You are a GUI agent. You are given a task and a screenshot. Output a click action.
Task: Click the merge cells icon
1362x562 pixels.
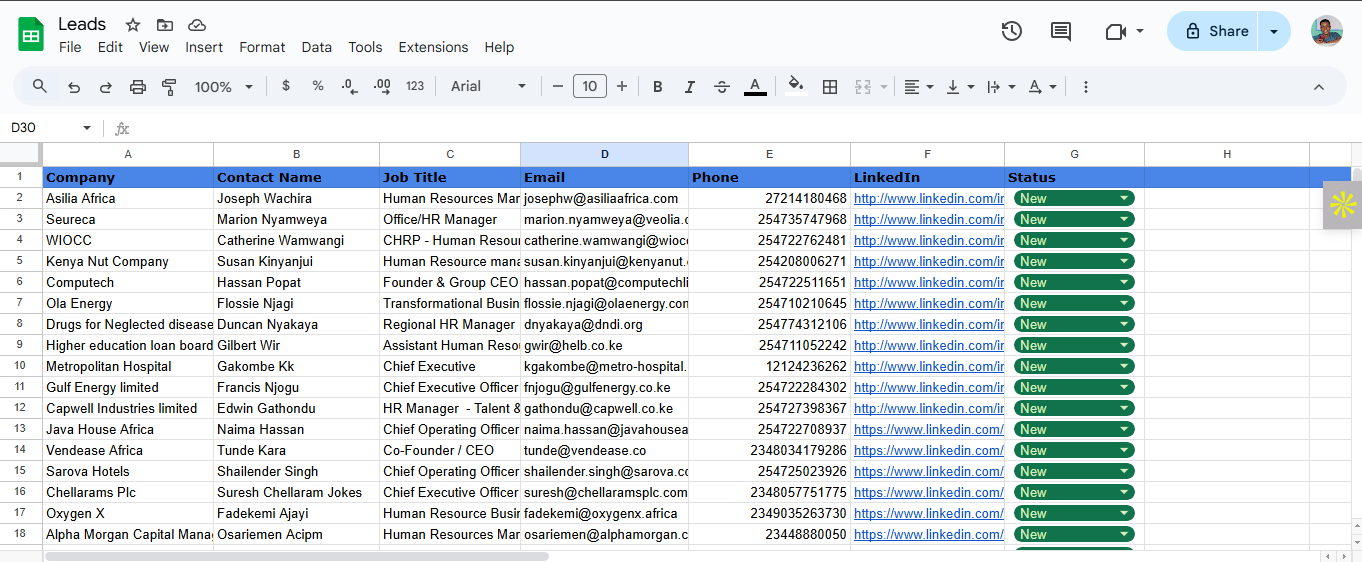pyautogui.click(x=864, y=87)
